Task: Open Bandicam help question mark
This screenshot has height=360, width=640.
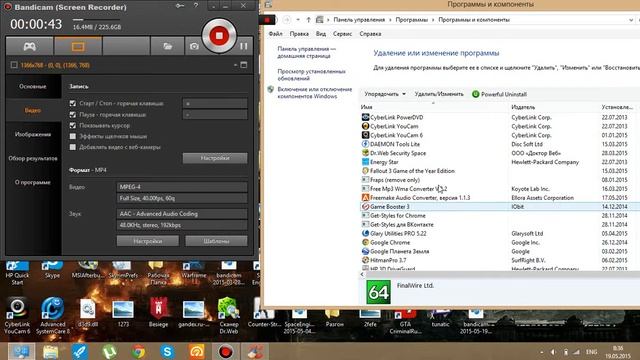Action: [196, 6]
